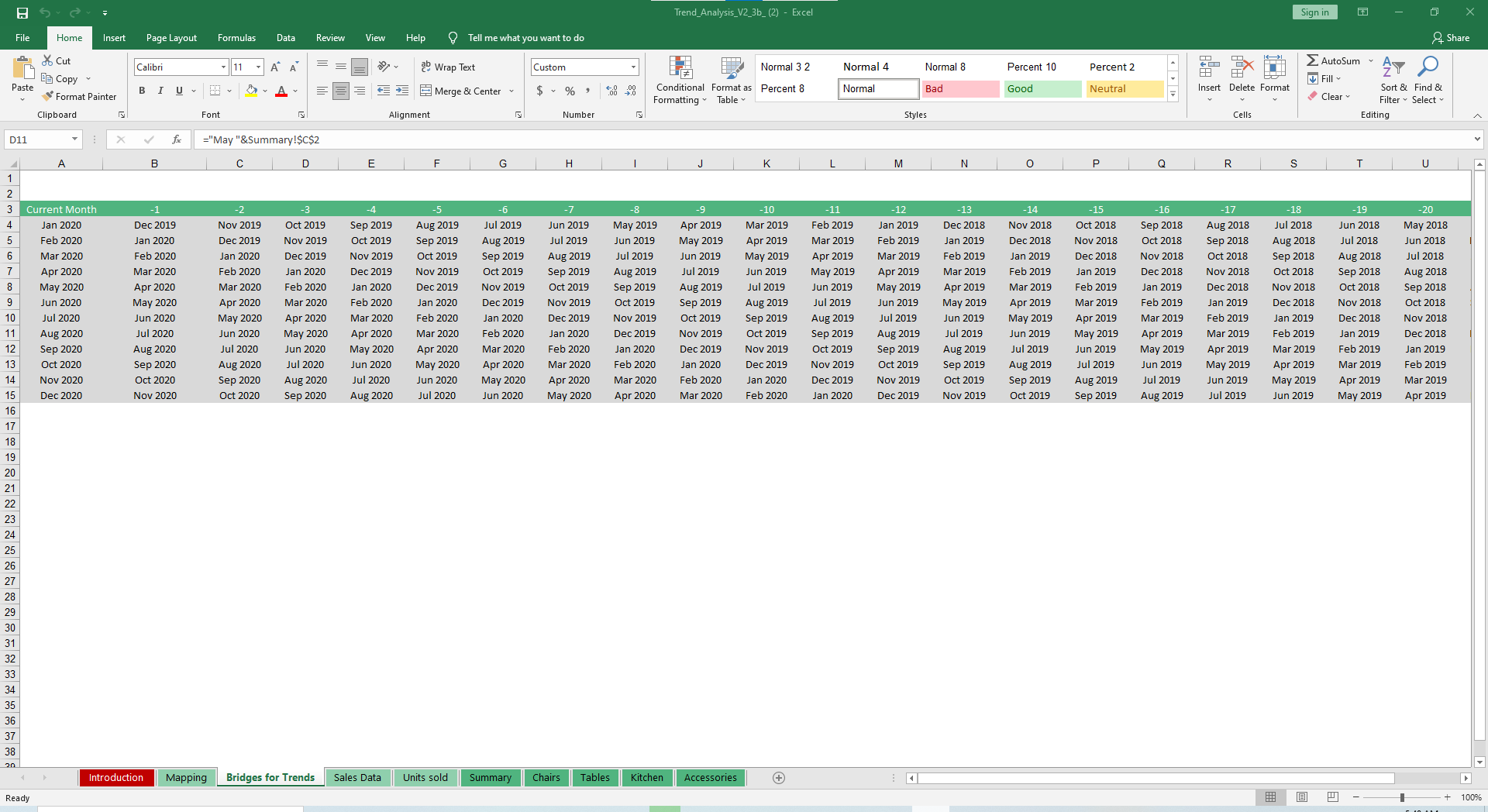Add a new sheet with plus icon
The width and height of the screenshot is (1488, 812).
click(x=779, y=778)
